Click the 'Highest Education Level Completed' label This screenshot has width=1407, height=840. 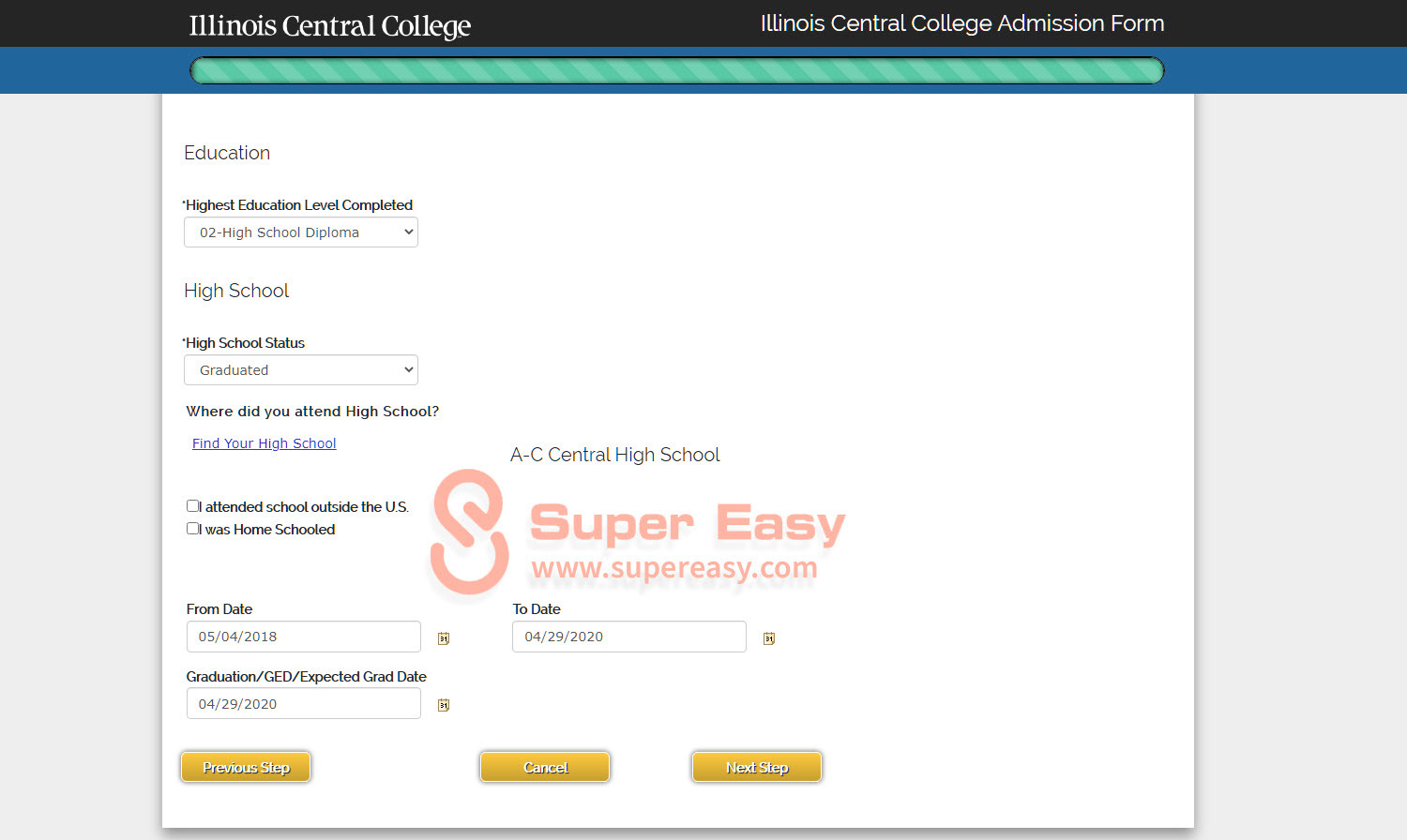coord(297,205)
